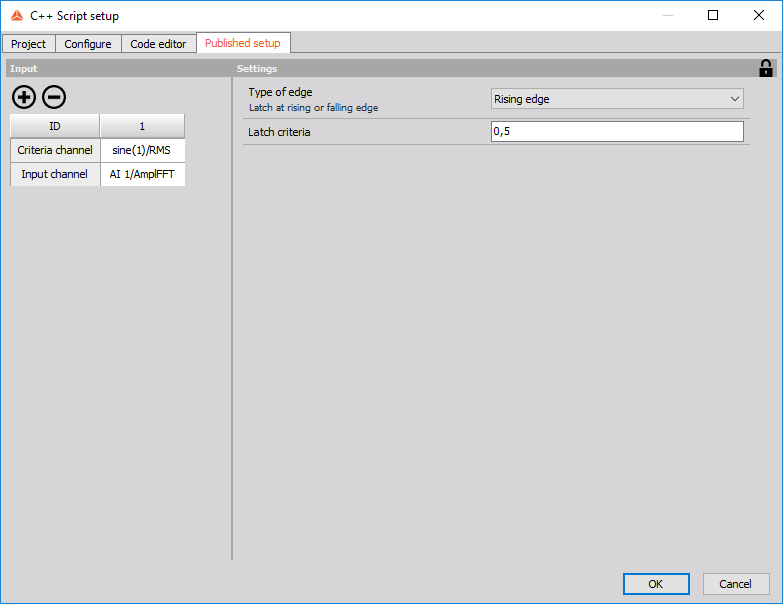Add a new input with plus icon
Image resolution: width=783 pixels, height=604 pixels.
[x=23, y=97]
